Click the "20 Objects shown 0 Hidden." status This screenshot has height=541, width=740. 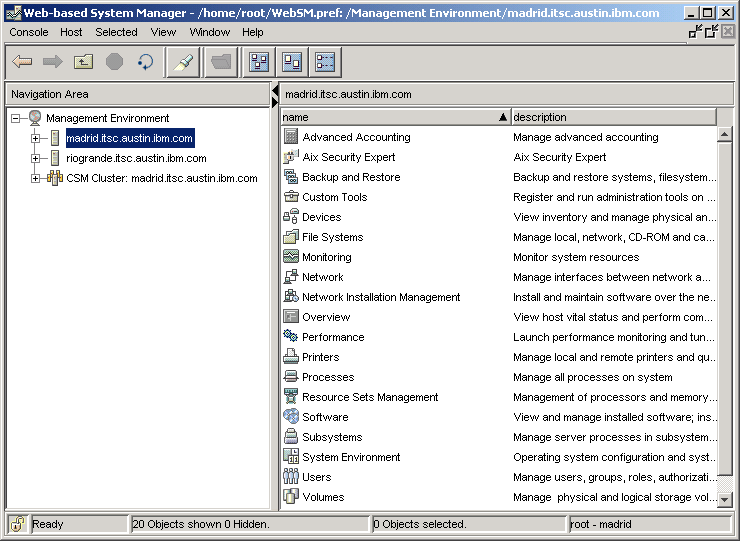tap(249, 524)
